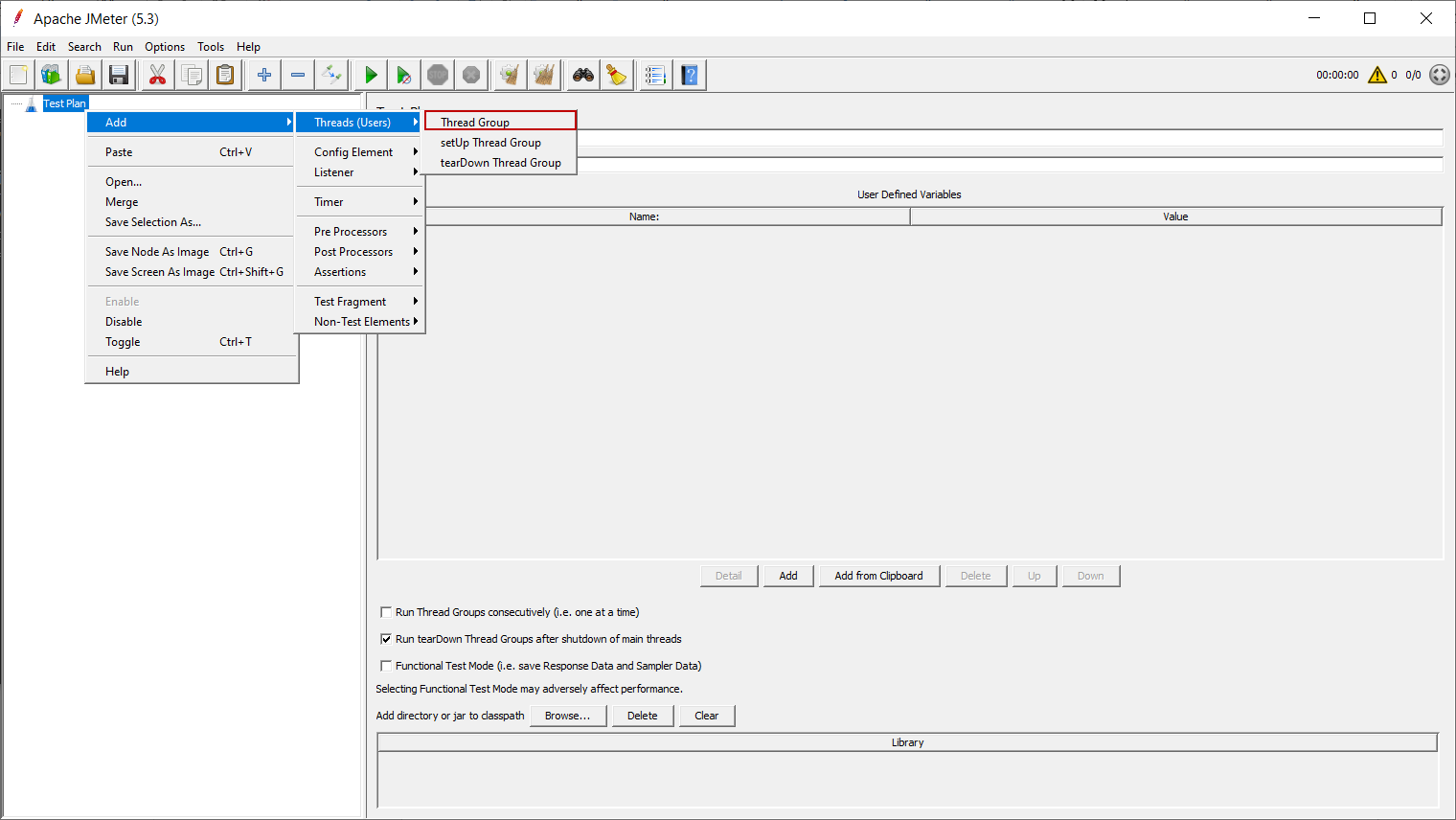
Task: Click the single-broom Clear toolbar icon
Action: point(511,75)
